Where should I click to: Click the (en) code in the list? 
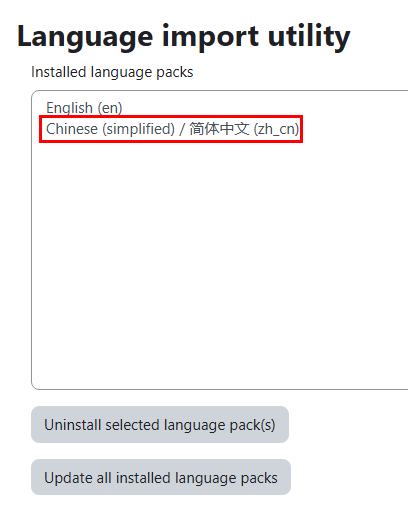pos(110,108)
